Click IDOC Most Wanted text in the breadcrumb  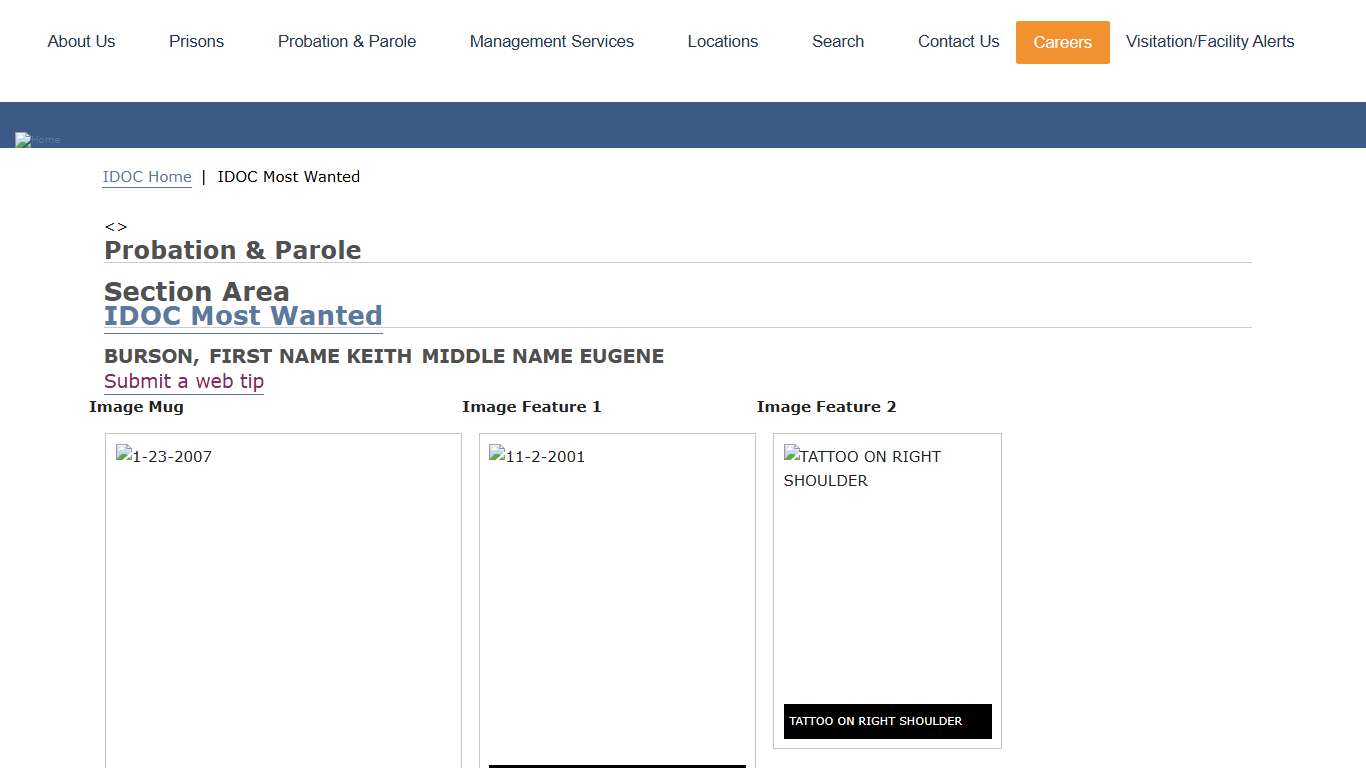click(288, 177)
